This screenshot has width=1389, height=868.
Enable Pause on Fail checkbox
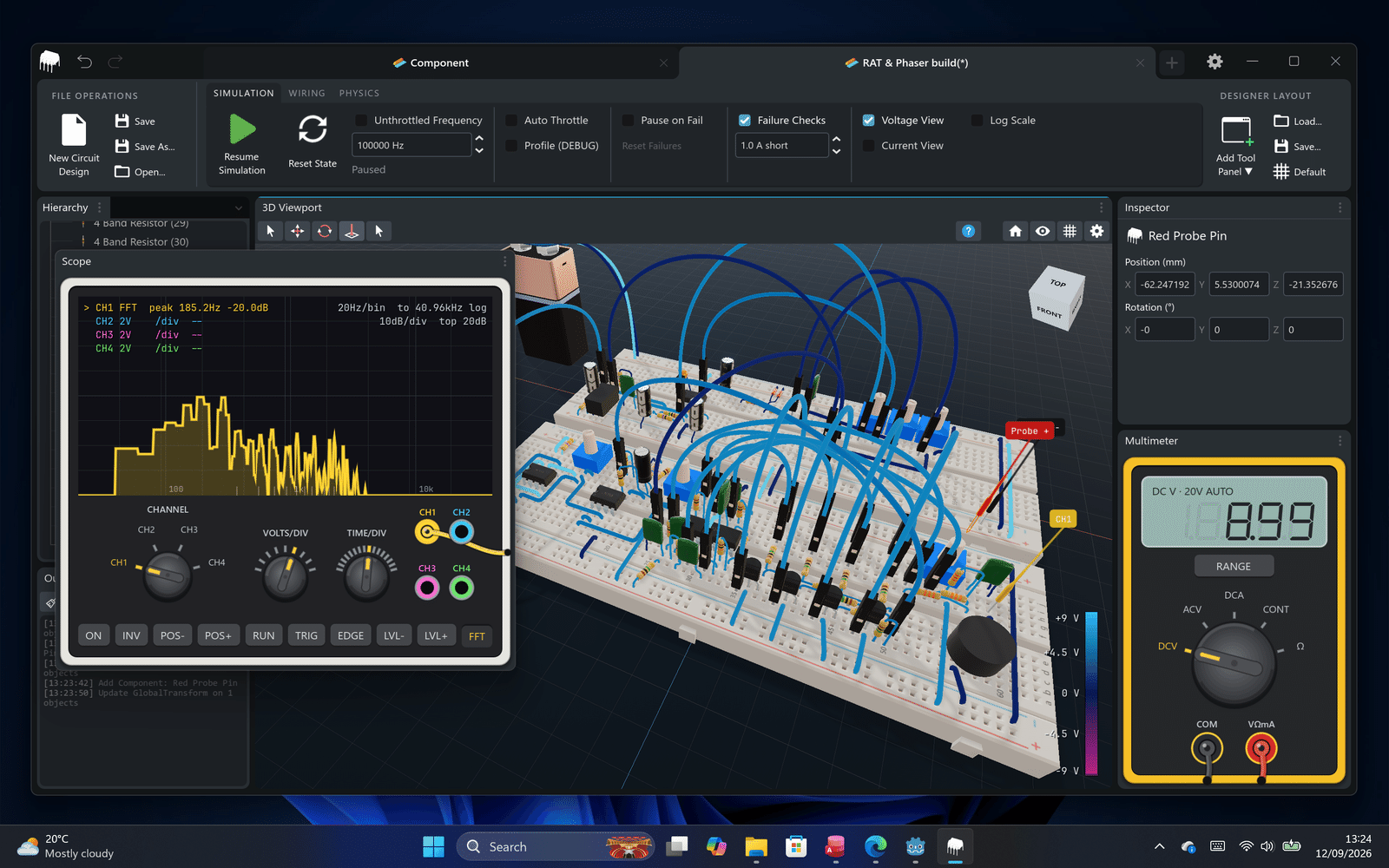pos(628,121)
